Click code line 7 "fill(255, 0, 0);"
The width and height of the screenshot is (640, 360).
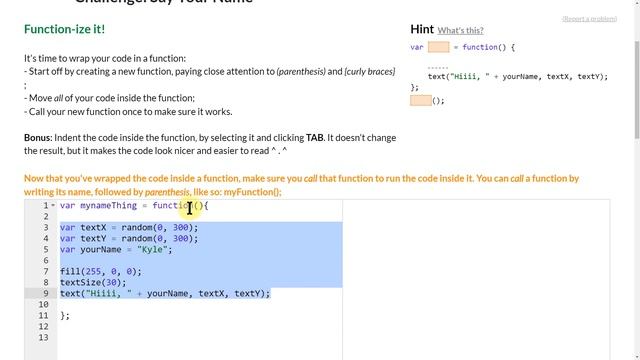[101, 271]
